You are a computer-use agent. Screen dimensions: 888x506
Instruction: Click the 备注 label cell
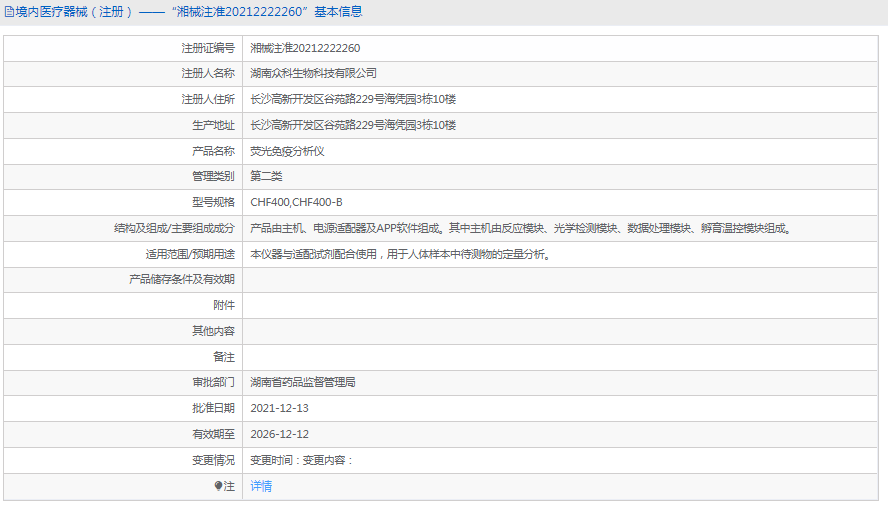click(x=123, y=357)
